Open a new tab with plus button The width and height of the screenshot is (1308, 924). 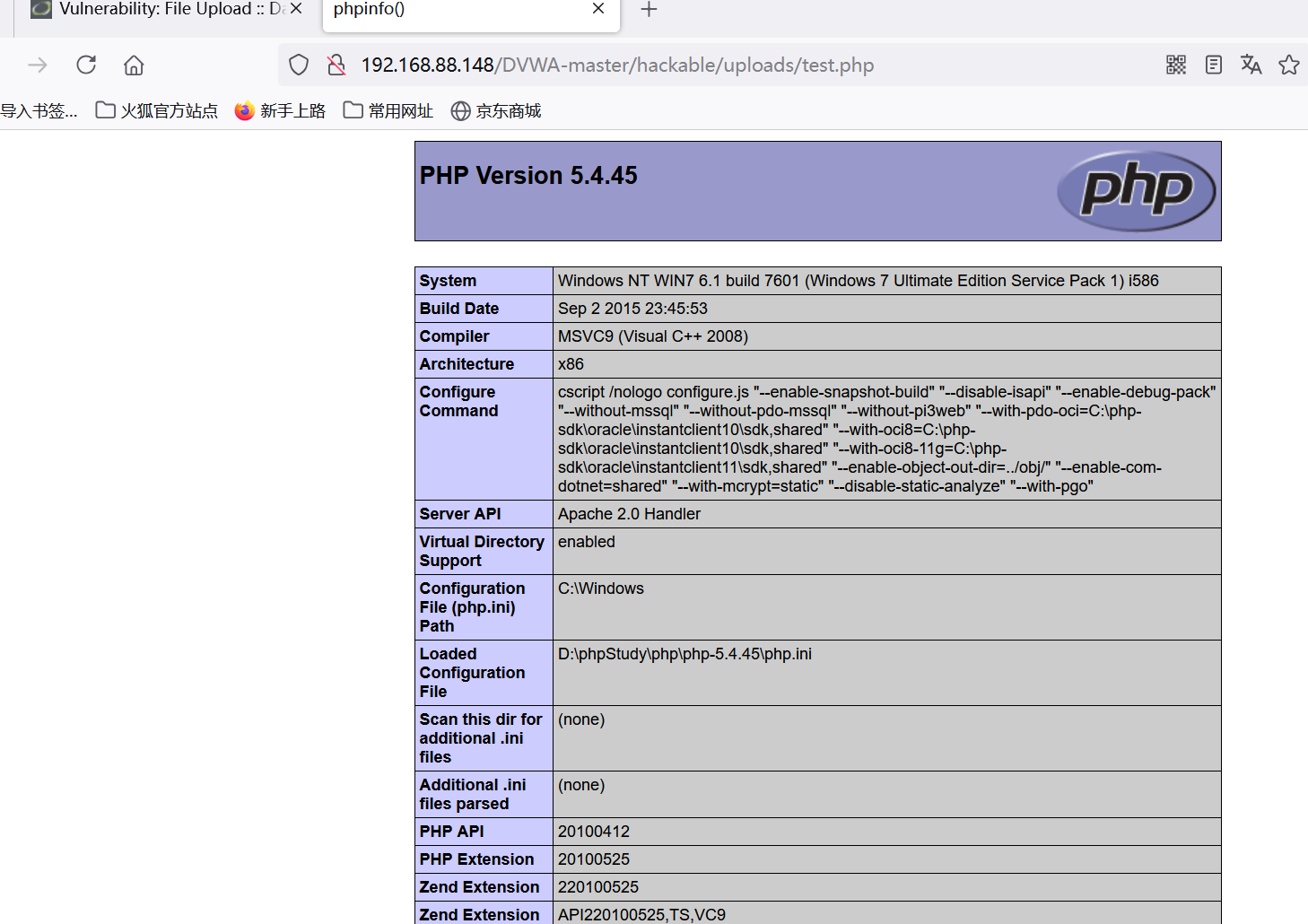tap(650, 10)
